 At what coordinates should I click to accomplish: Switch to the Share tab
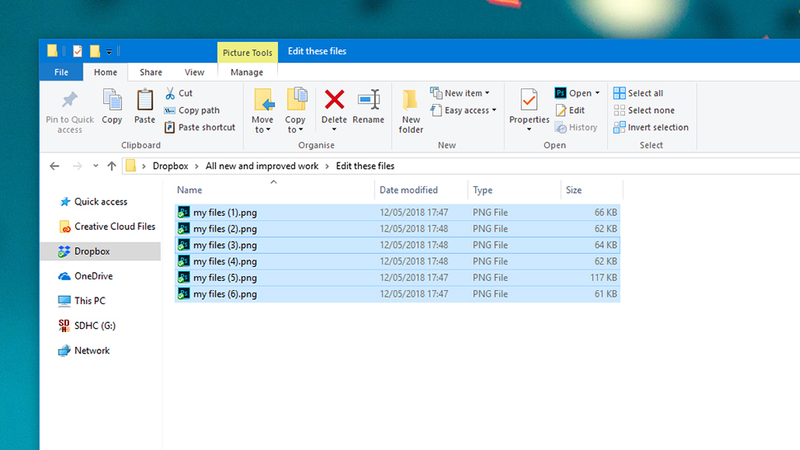[x=151, y=72]
